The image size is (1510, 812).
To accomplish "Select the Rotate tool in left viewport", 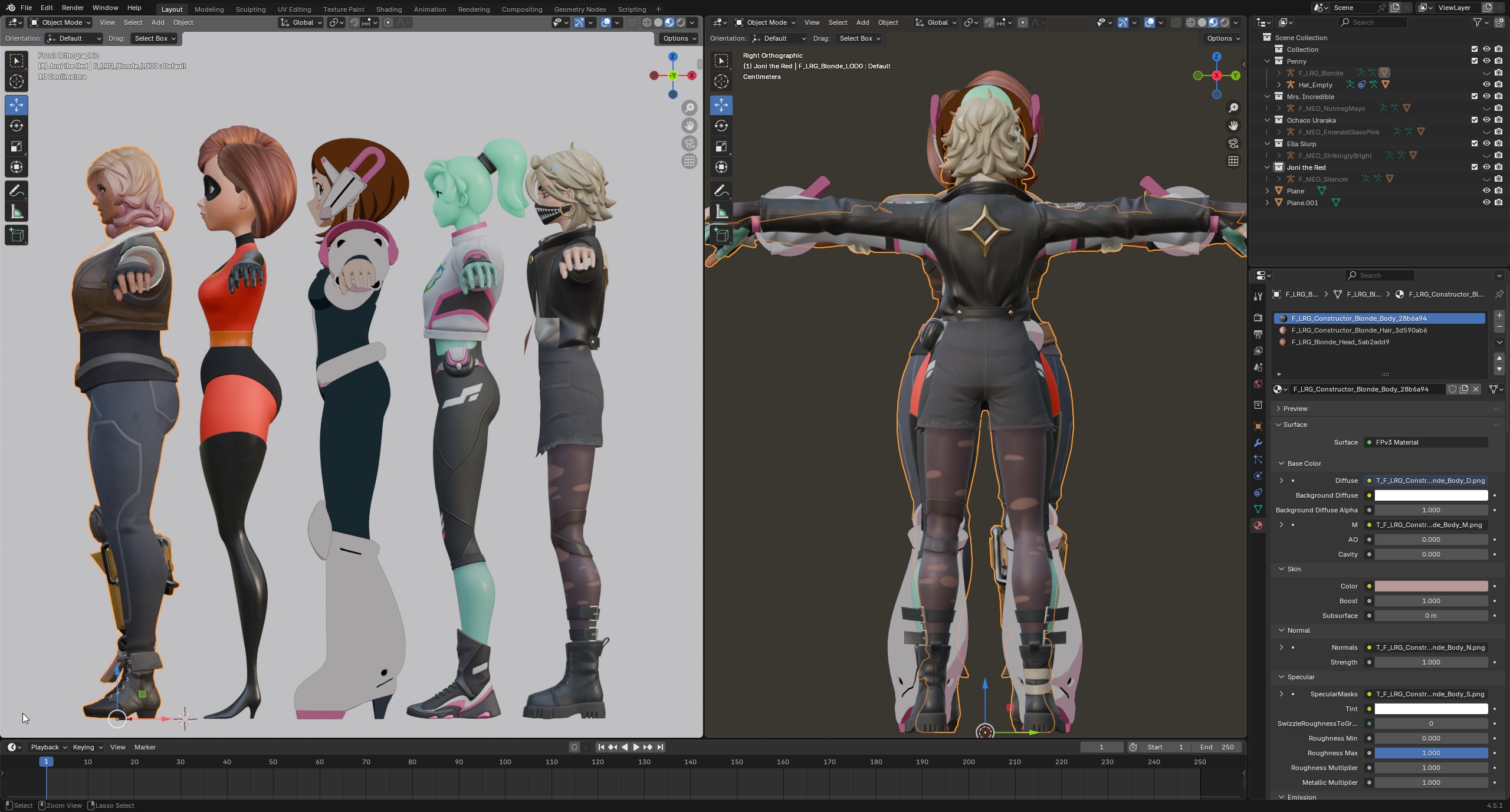I will [x=17, y=126].
